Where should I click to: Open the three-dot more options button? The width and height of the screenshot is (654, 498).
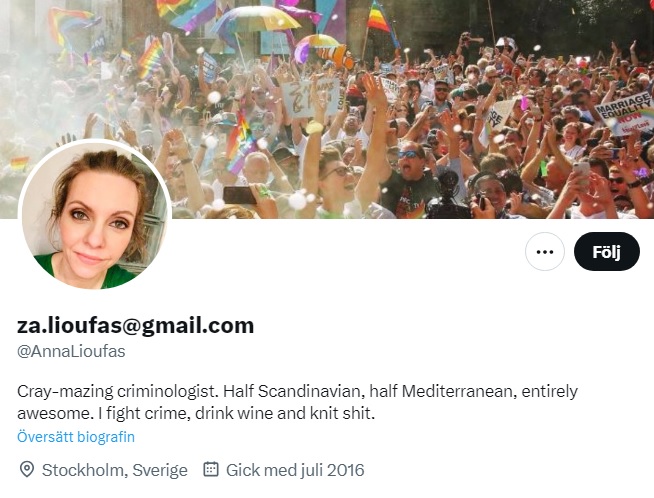545,252
